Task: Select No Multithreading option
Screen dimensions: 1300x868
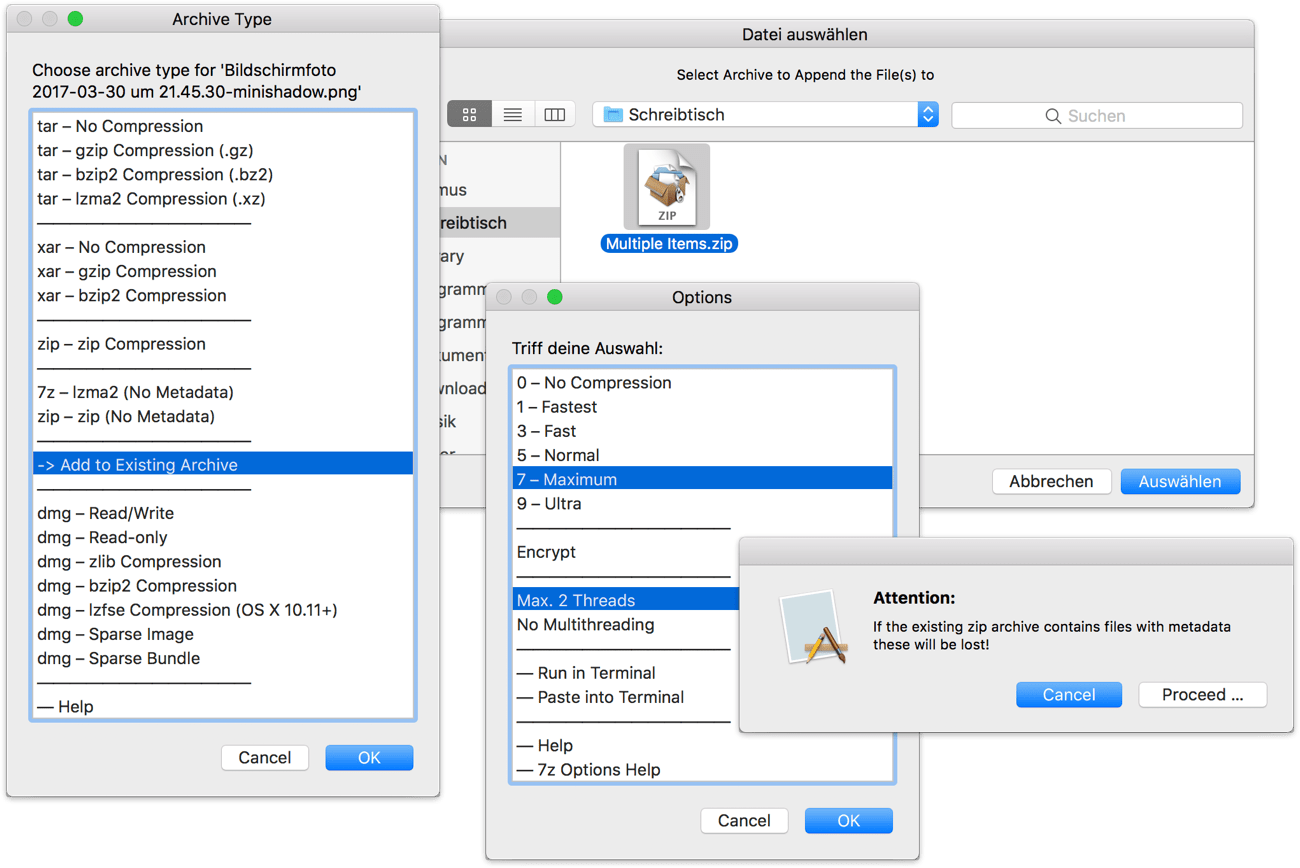Action: [626, 624]
